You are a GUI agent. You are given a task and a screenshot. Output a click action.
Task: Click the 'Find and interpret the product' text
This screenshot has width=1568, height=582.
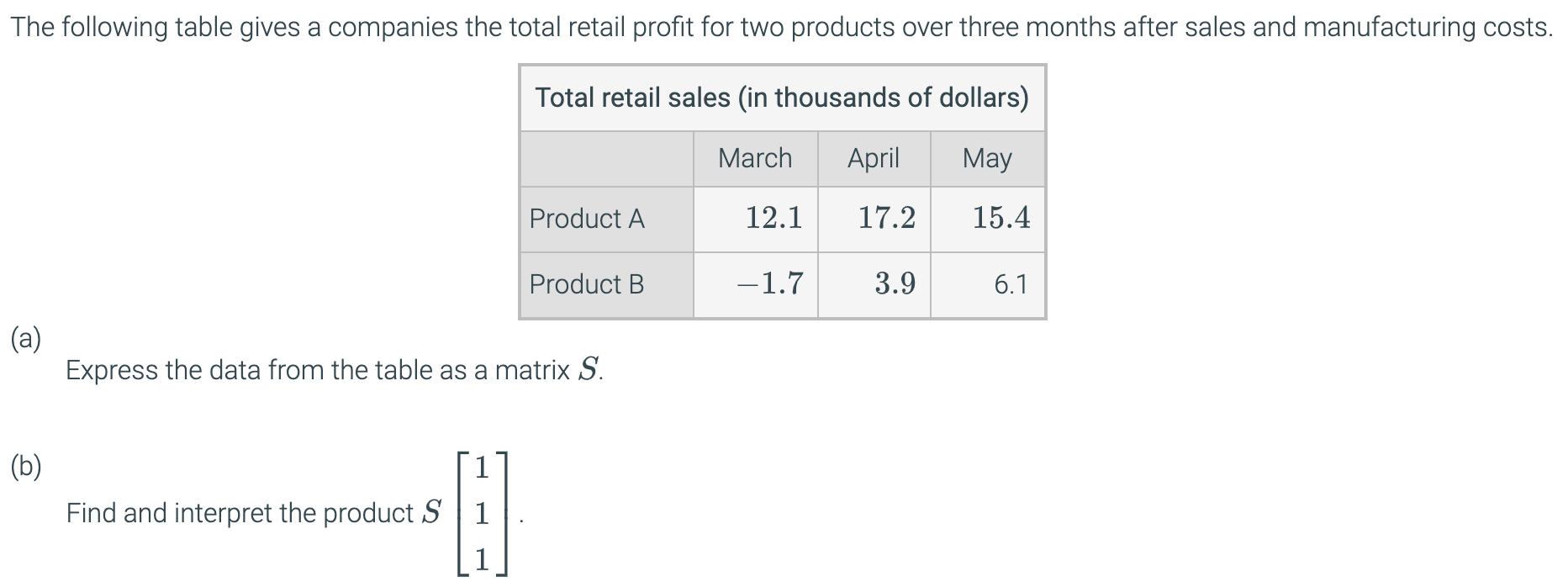click(x=240, y=513)
